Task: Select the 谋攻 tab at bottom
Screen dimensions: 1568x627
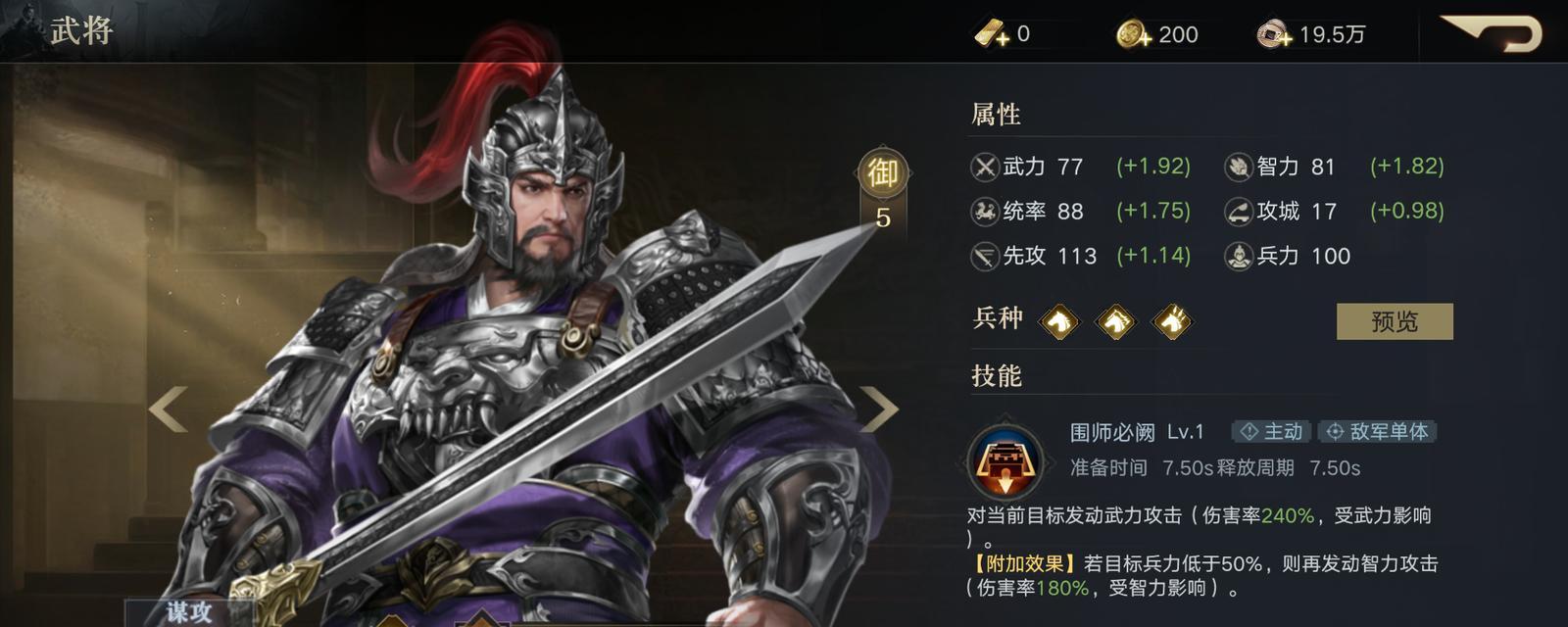Action: click(189, 611)
